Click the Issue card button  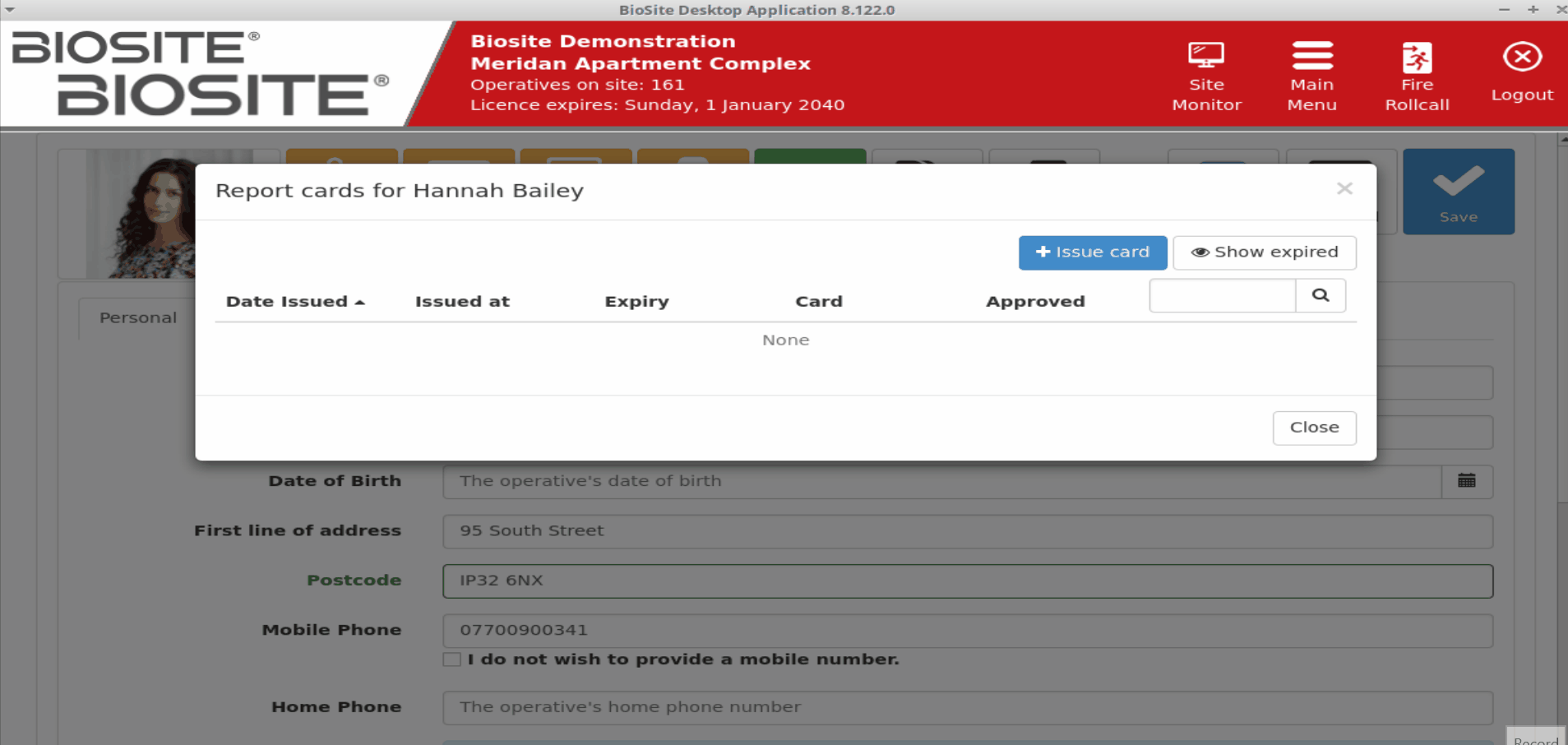[x=1092, y=252]
